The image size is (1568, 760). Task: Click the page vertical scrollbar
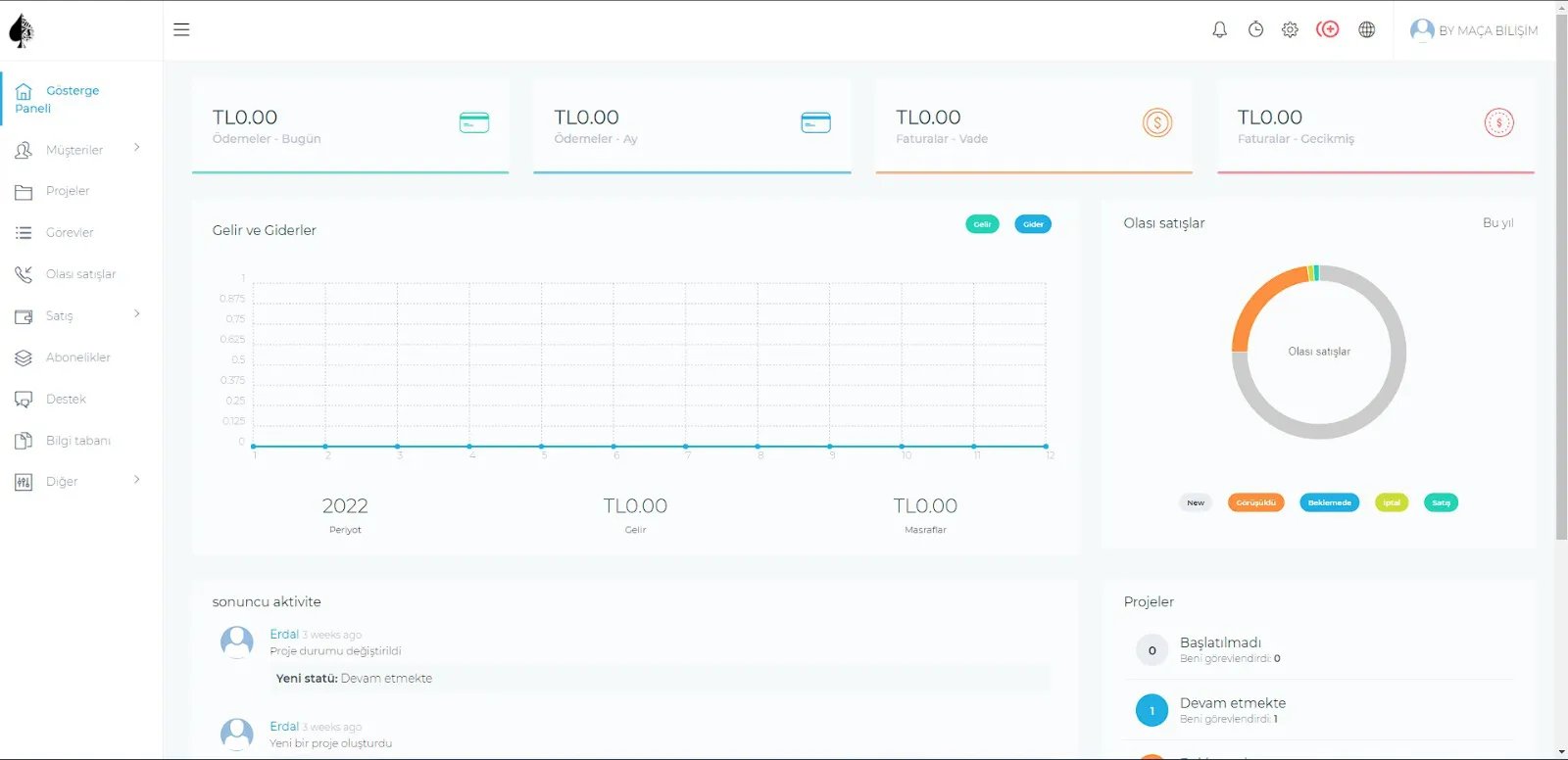coord(1561,294)
